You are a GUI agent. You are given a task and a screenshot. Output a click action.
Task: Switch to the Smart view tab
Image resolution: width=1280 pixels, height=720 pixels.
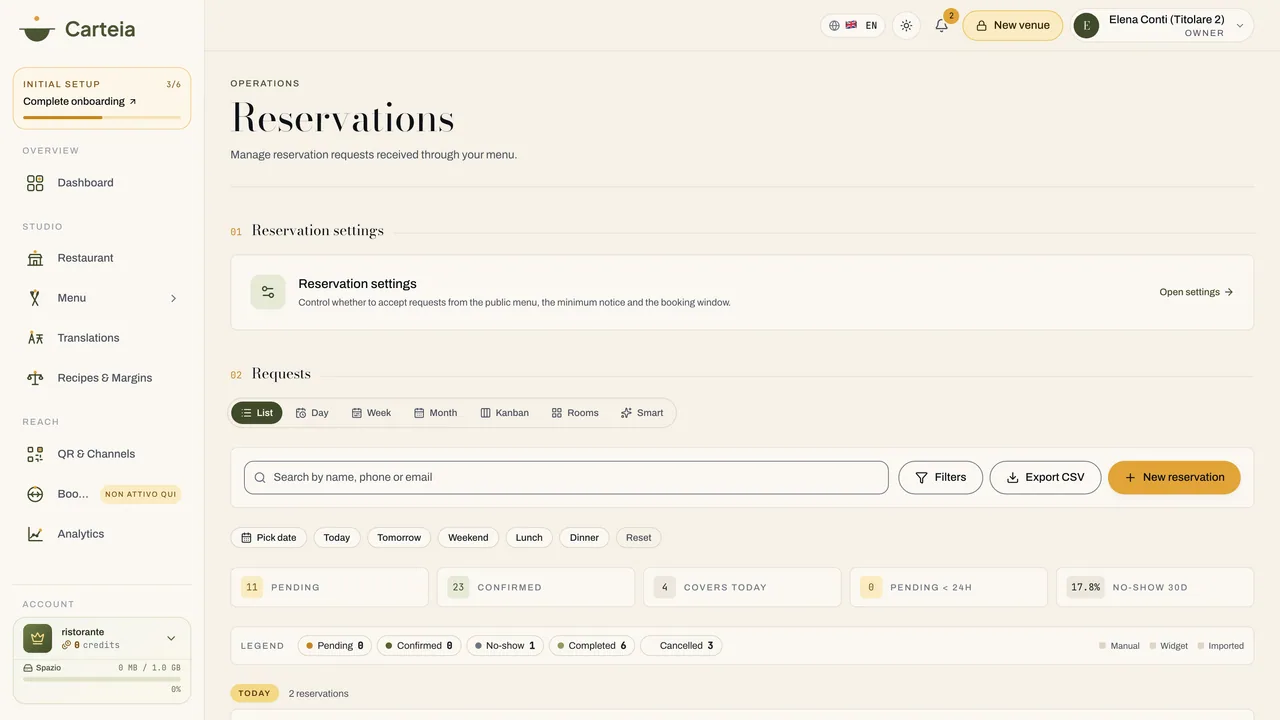click(x=642, y=413)
